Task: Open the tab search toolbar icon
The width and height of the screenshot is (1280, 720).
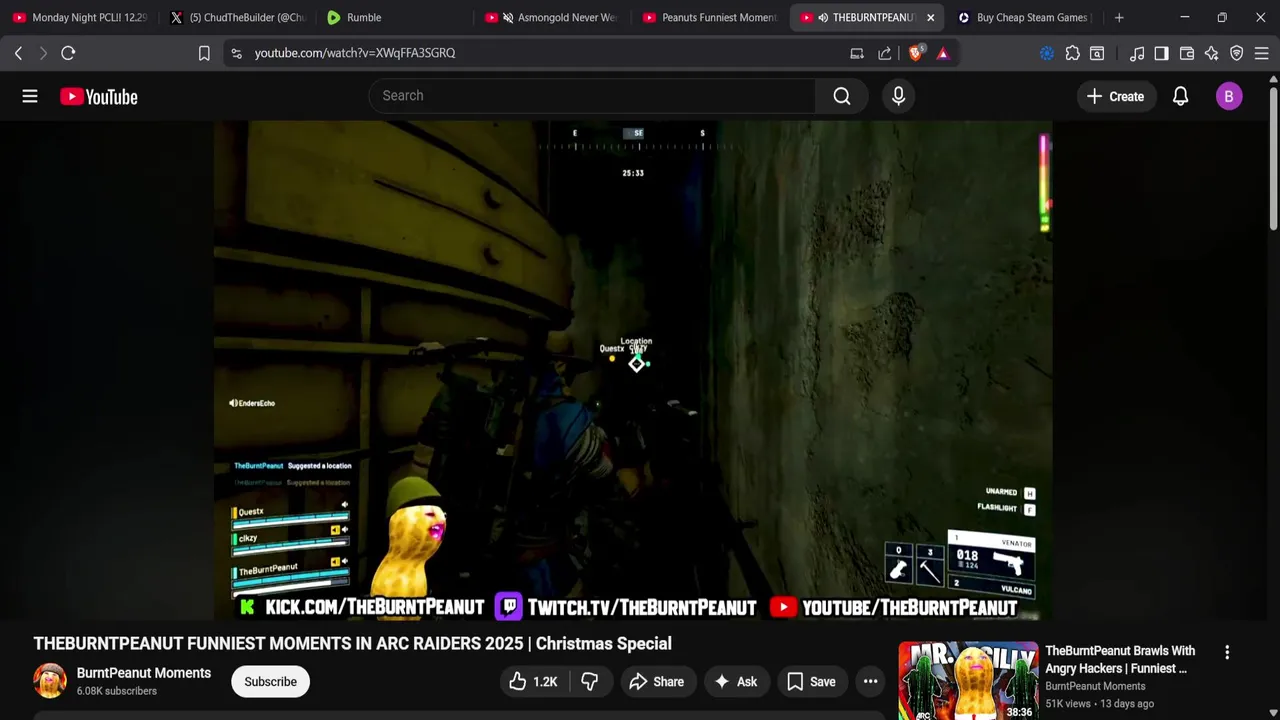Action: (1097, 53)
